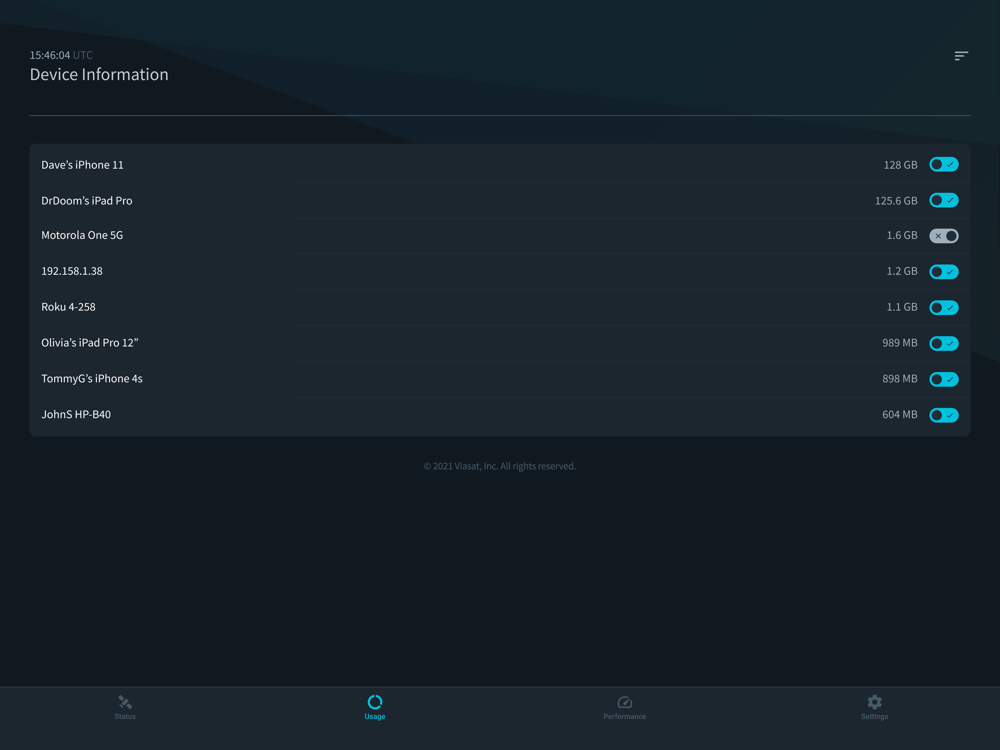Switch off JohnS HP-B40 toggle
This screenshot has width=1000, height=750.
(x=943, y=415)
